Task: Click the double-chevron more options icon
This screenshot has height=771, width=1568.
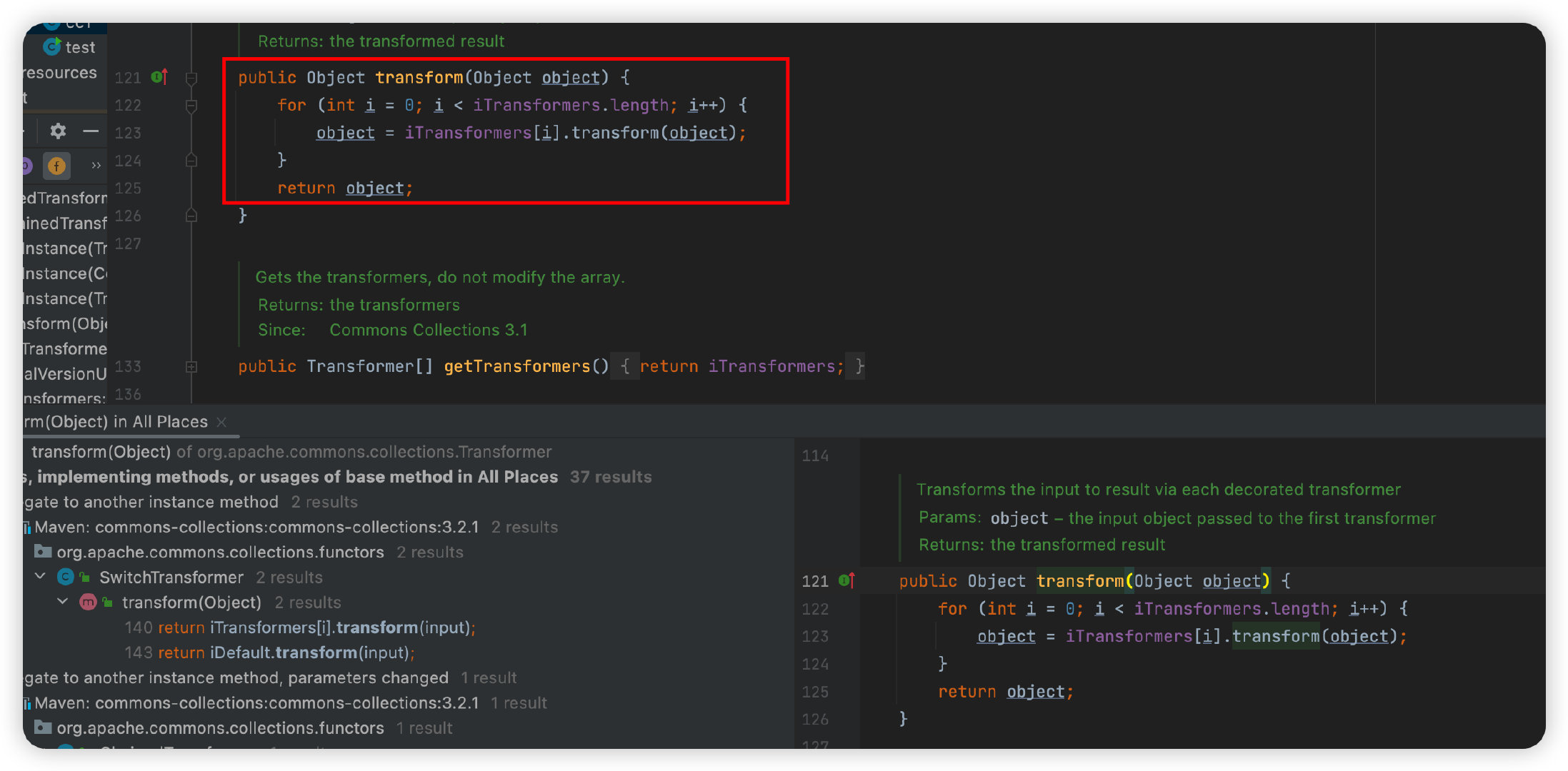Action: [96, 166]
